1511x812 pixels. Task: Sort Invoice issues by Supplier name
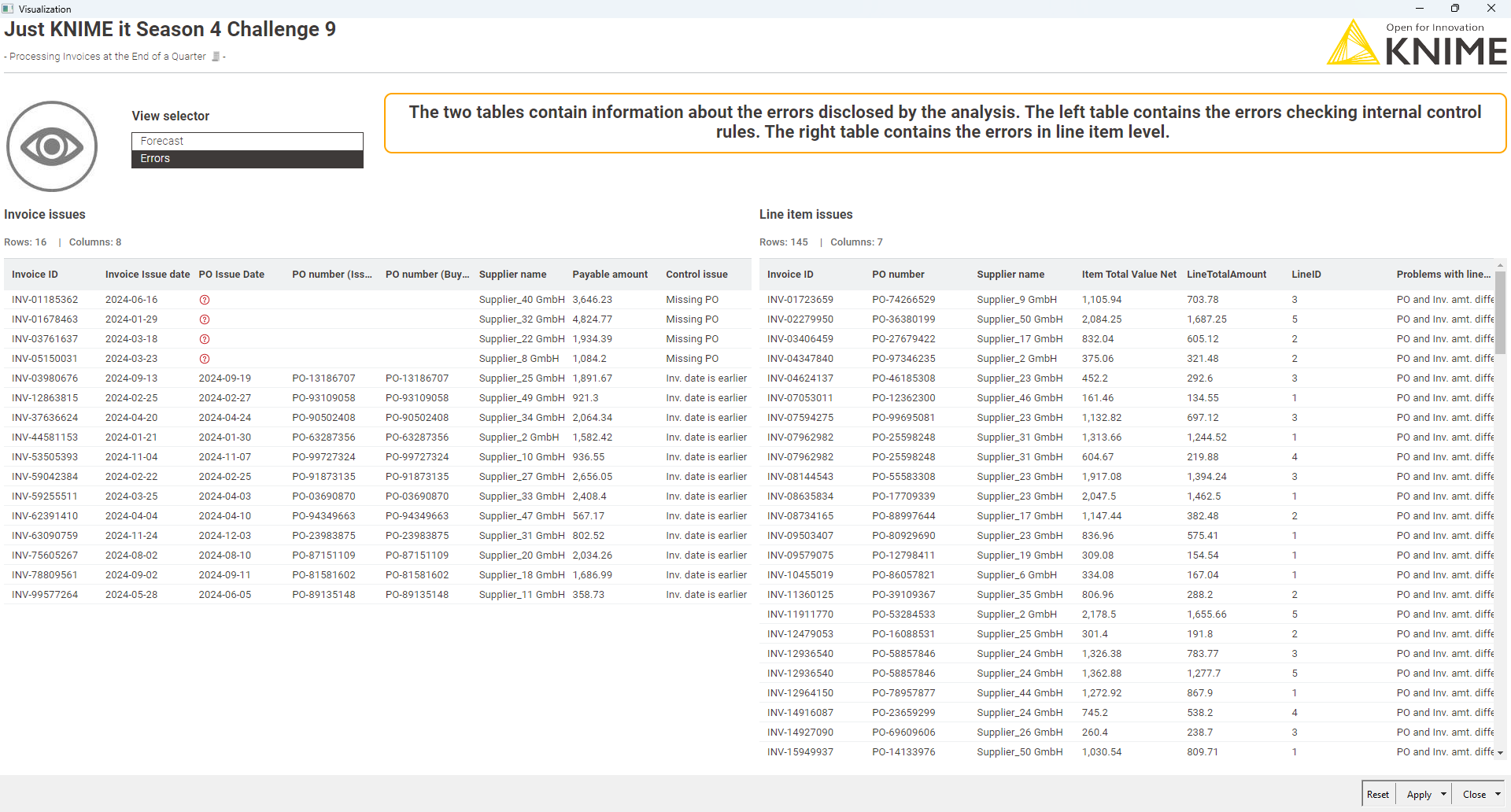pos(512,275)
